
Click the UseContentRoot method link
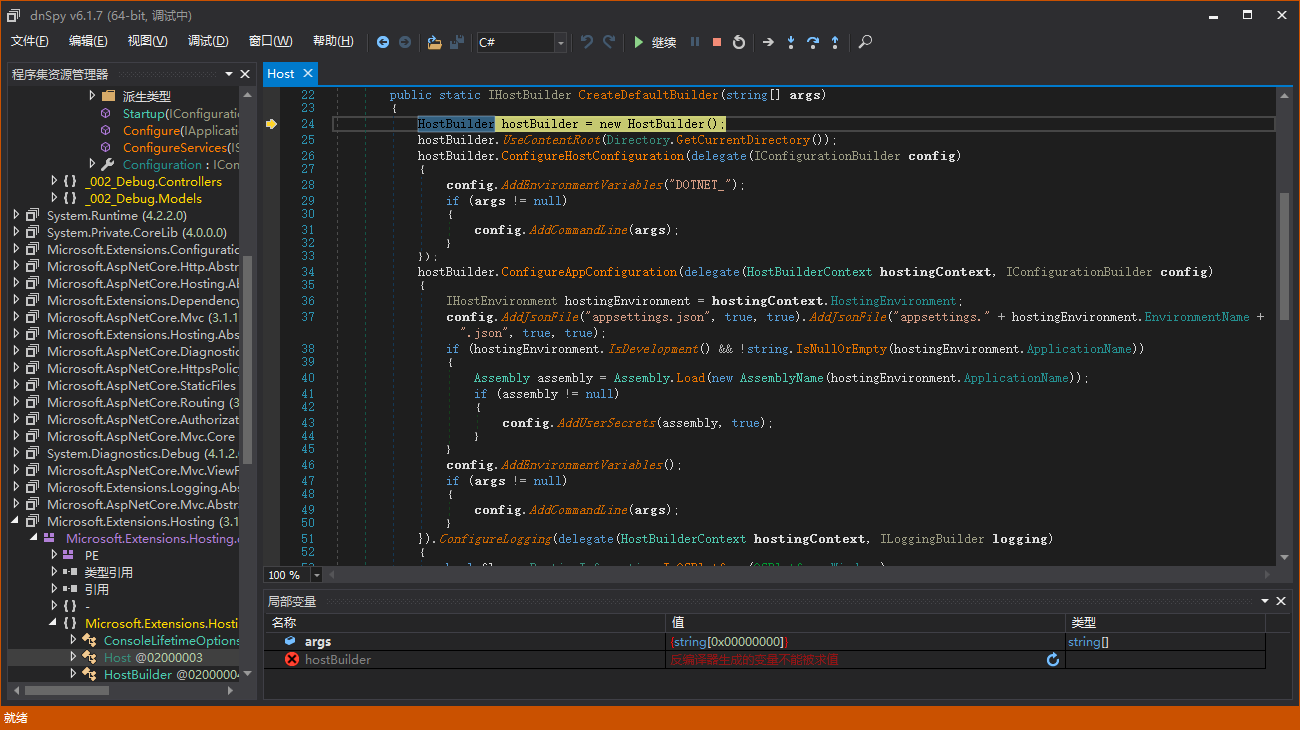550,140
